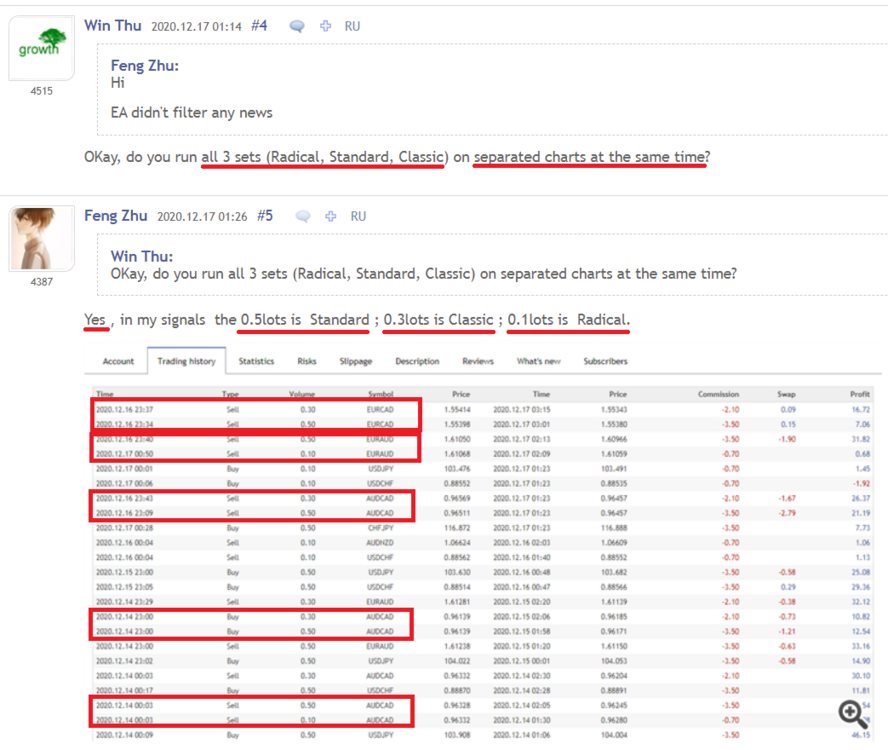Image resolution: width=888 pixels, height=750 pixels.
Task: Click the 116.872 price cell
Action: pos(457,528)
